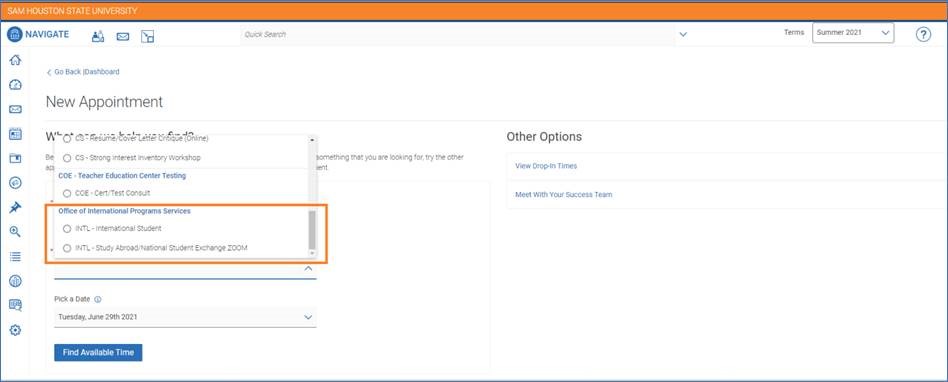Go to the Home icon in sidebar
Viewport: 948px width, 382px height.
(15, 60)
